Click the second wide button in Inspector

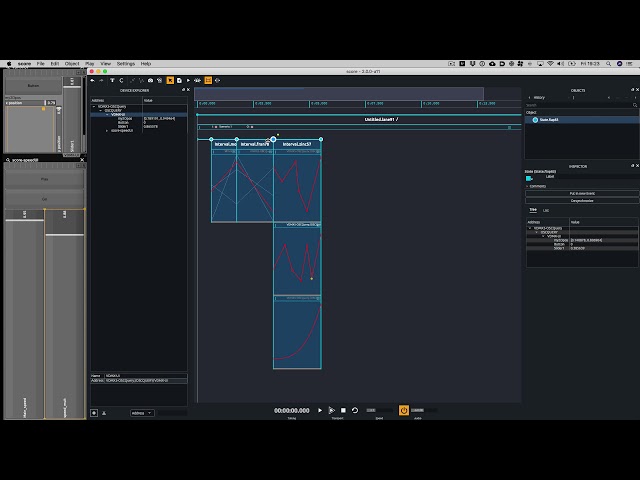tap(582, 201)
